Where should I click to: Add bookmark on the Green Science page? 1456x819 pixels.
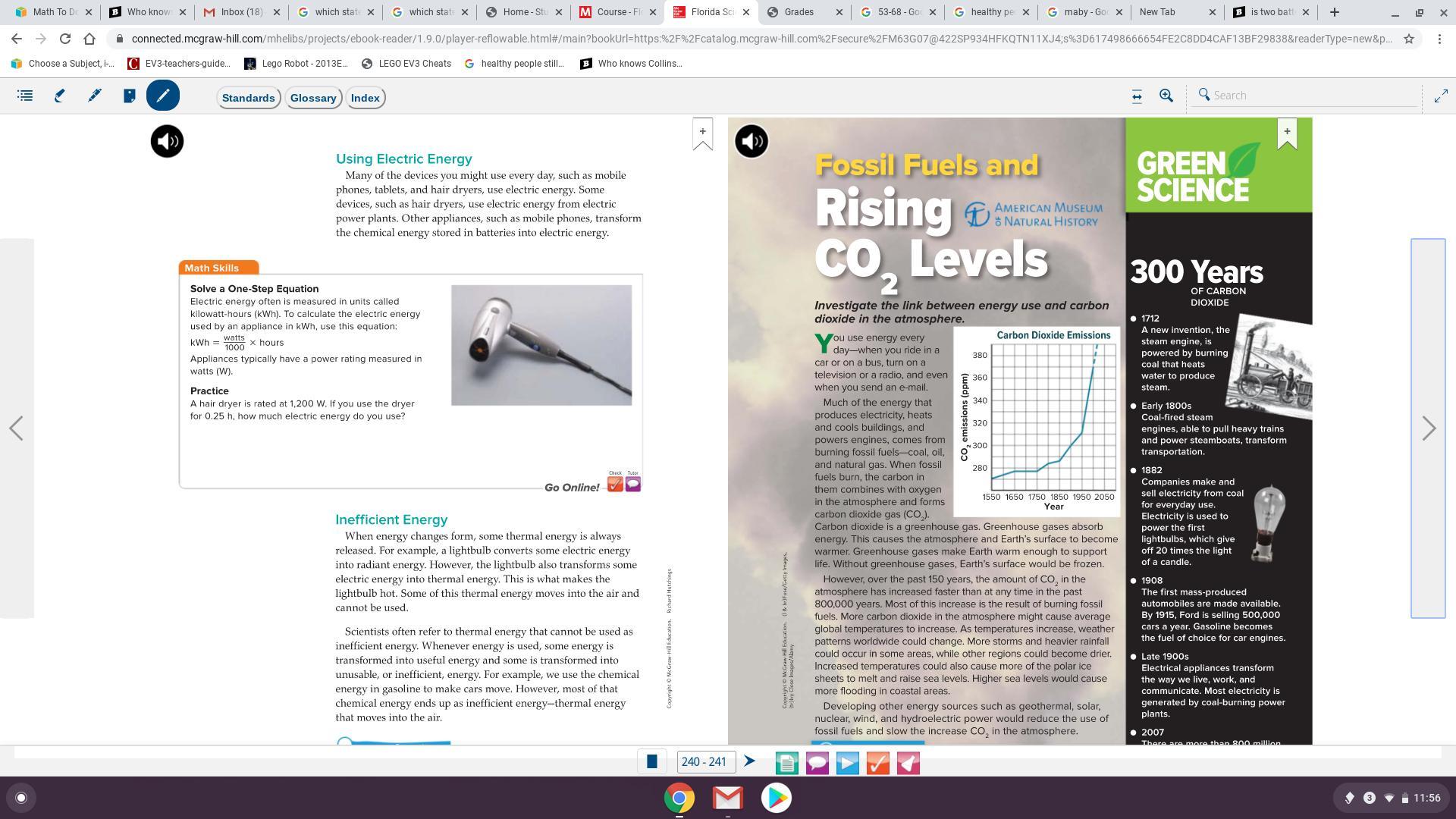1286,133
